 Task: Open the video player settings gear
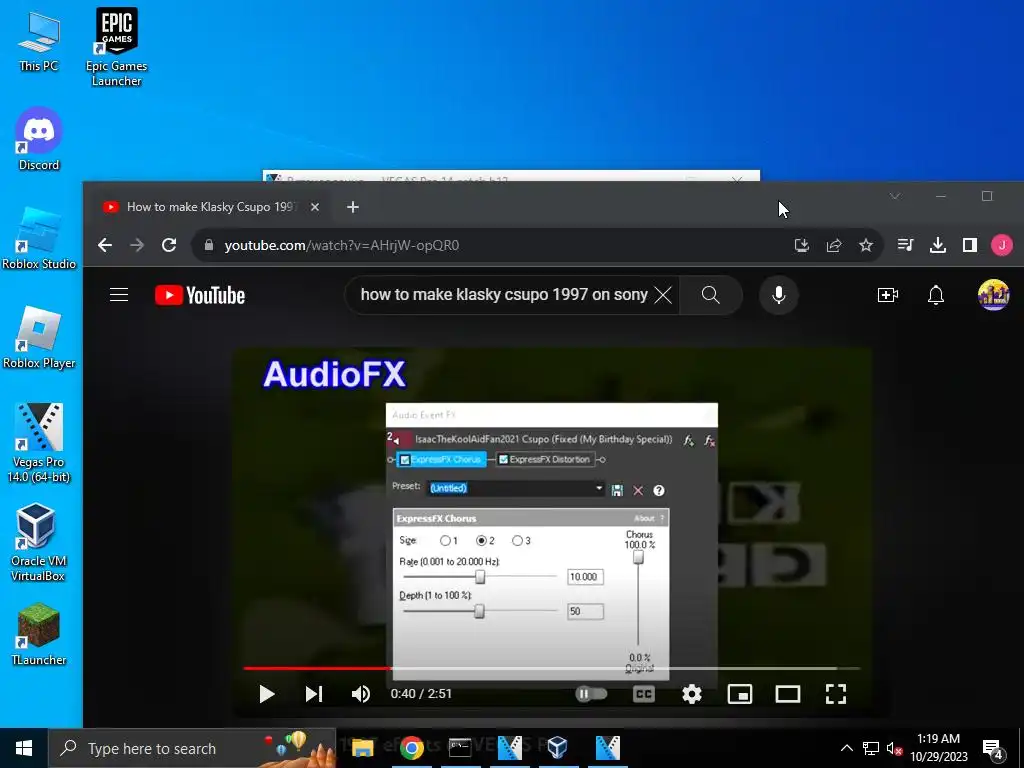coord(692,694)
